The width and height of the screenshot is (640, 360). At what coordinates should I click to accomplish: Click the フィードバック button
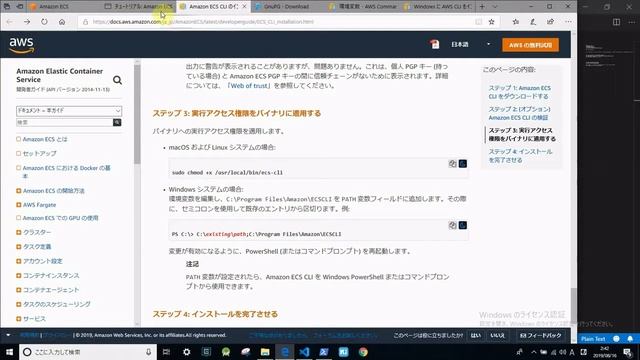click(x=540, y=336)
